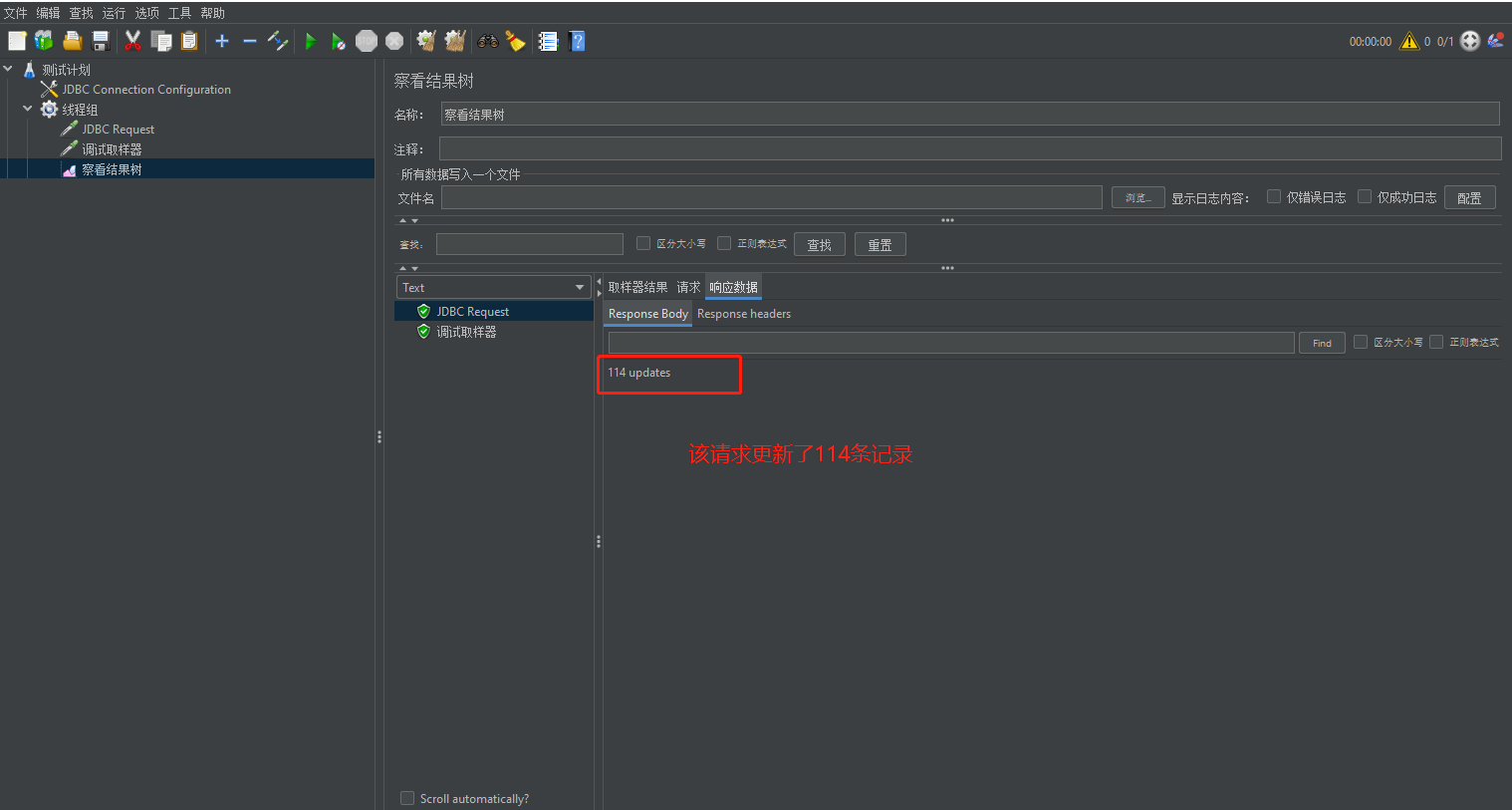The image size is (1512, 810).
Task: Click the 名称 input field
Action: click(970, 114)
